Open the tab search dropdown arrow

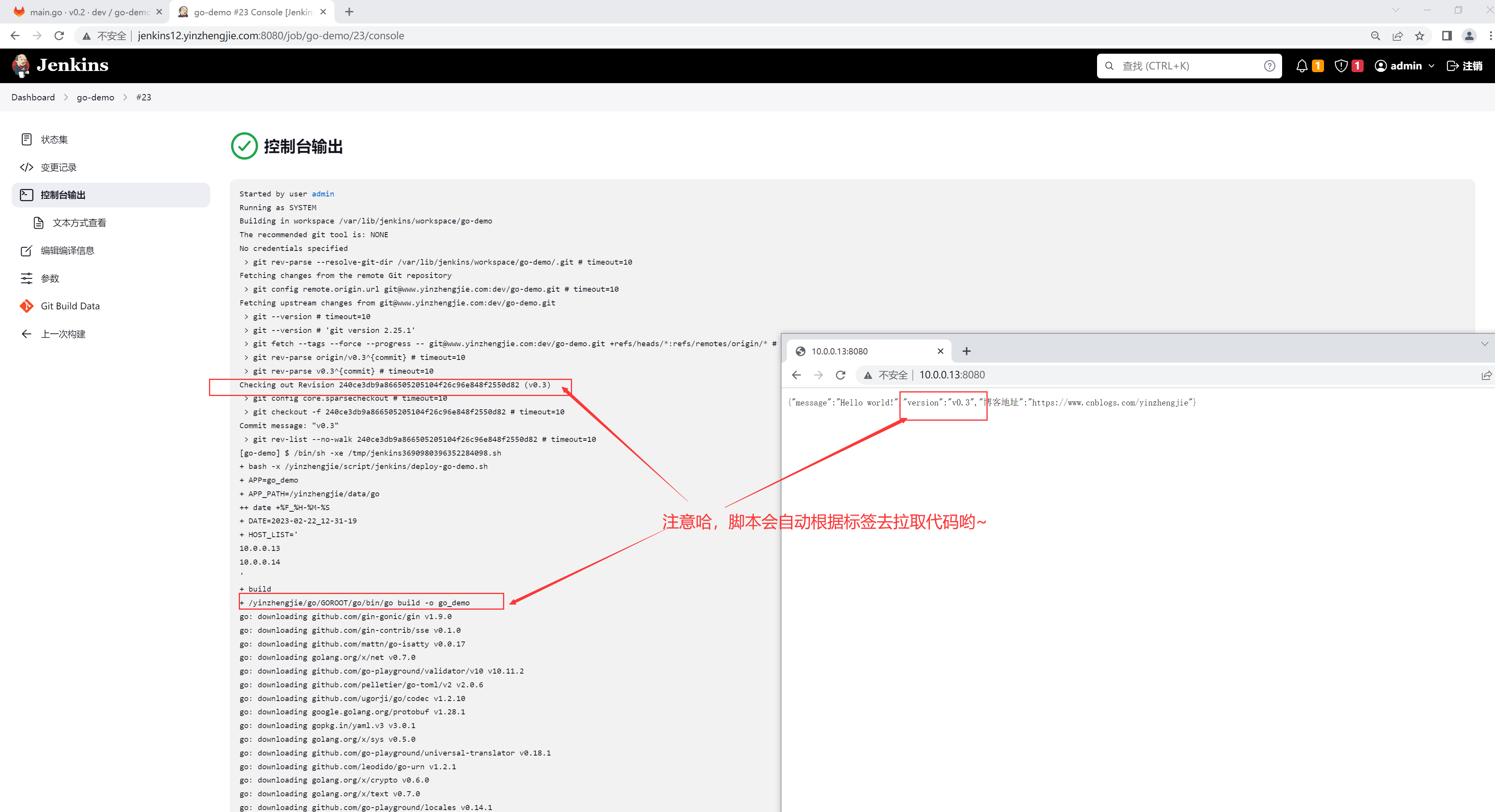1396,10
